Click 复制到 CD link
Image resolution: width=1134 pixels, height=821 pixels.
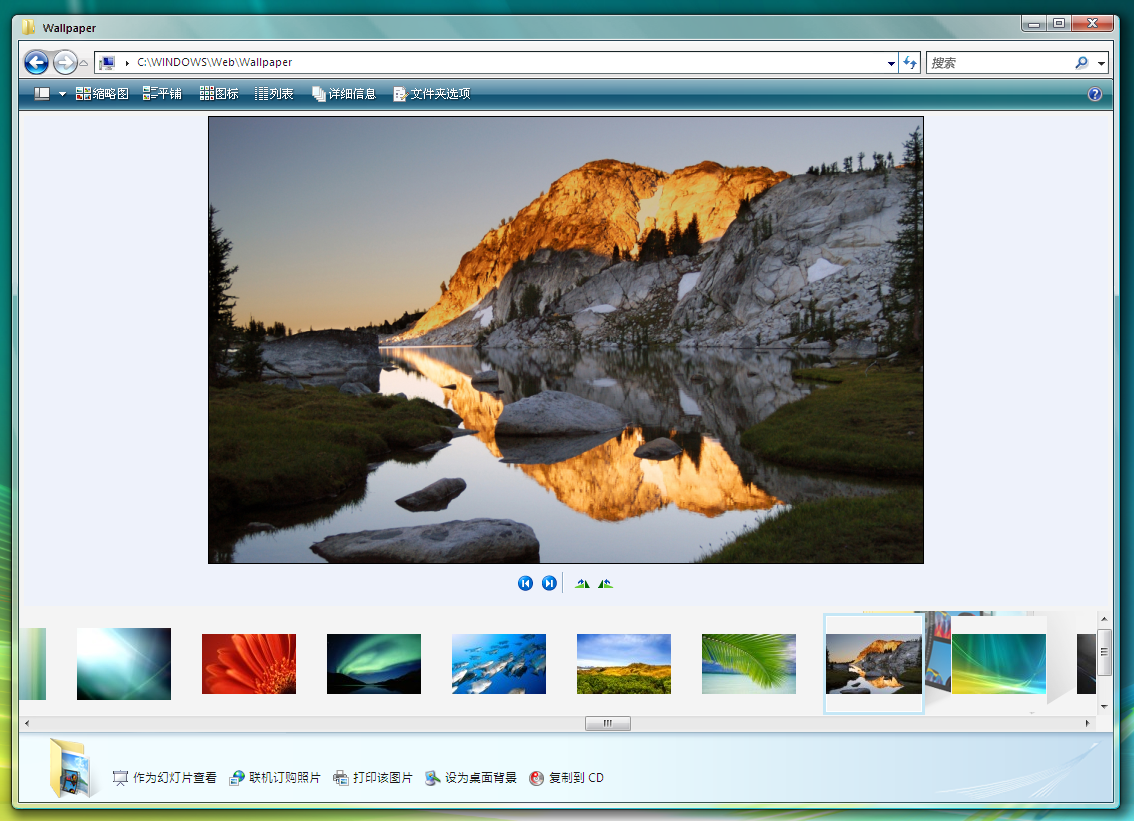click(567, 777)
